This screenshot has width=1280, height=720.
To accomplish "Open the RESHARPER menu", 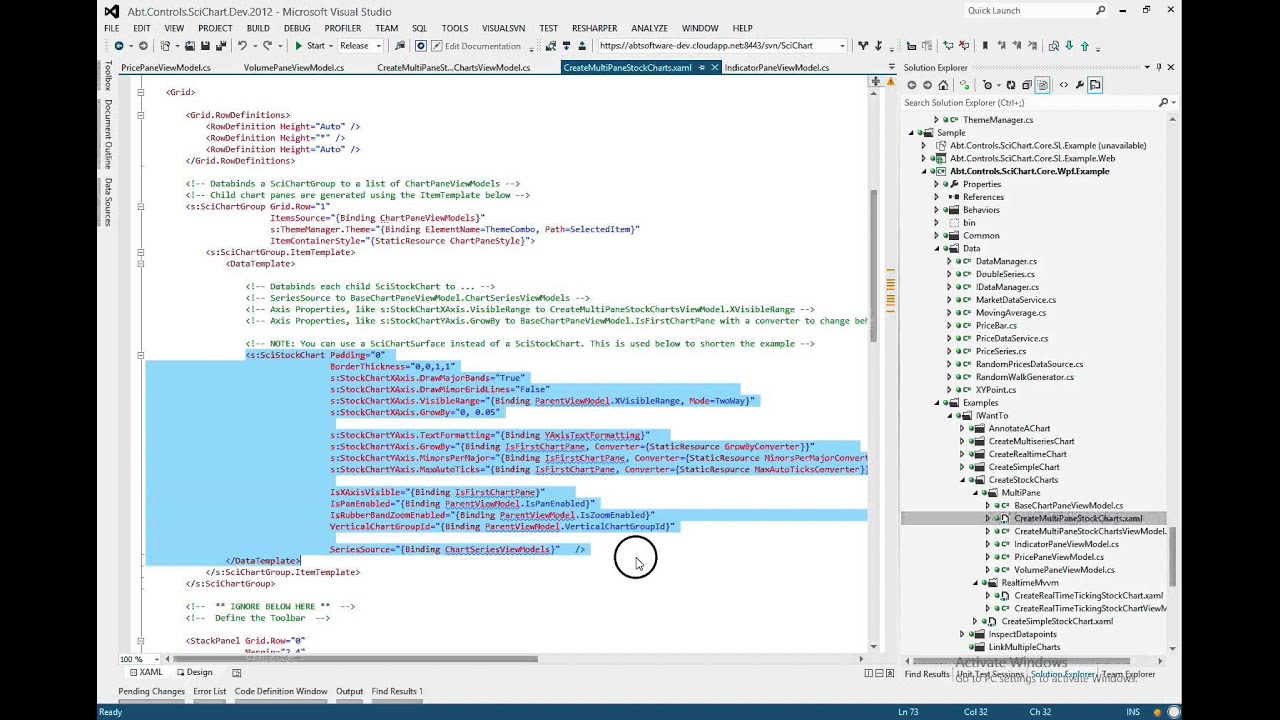I will tap(595, 28).
